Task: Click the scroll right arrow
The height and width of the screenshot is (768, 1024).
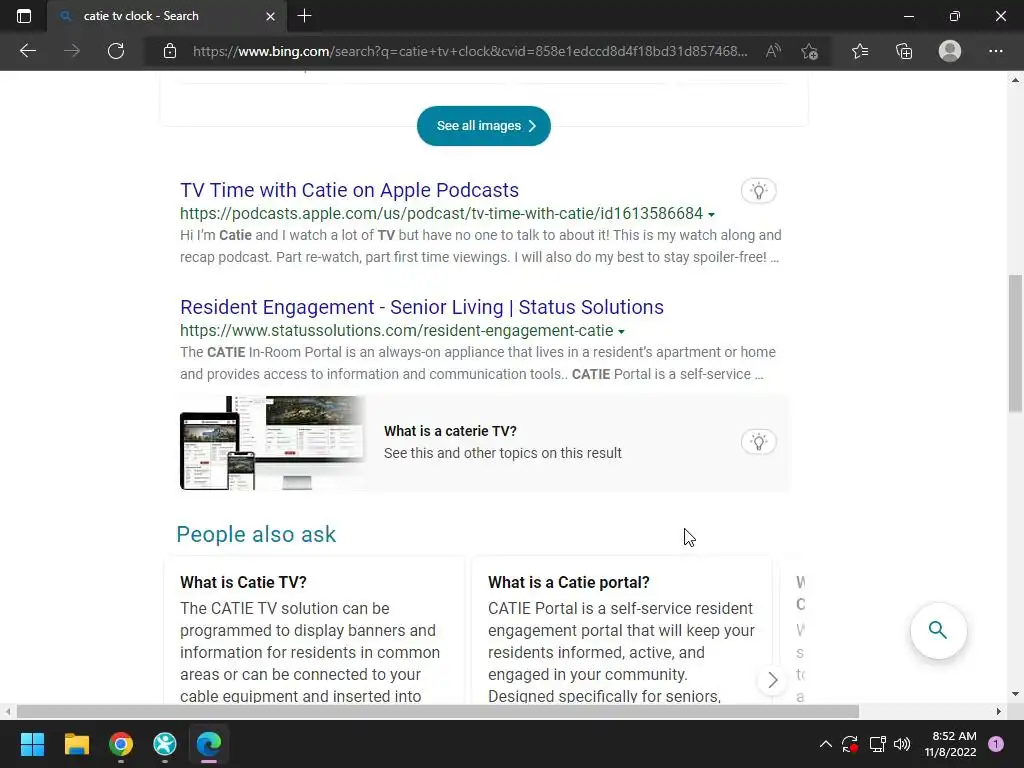Action: [x=999, y=711]
